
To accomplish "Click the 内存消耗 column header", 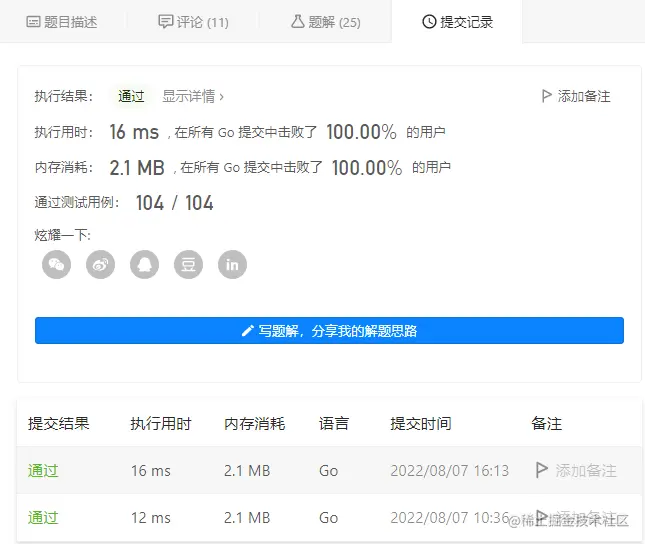I will click(255, 423).
